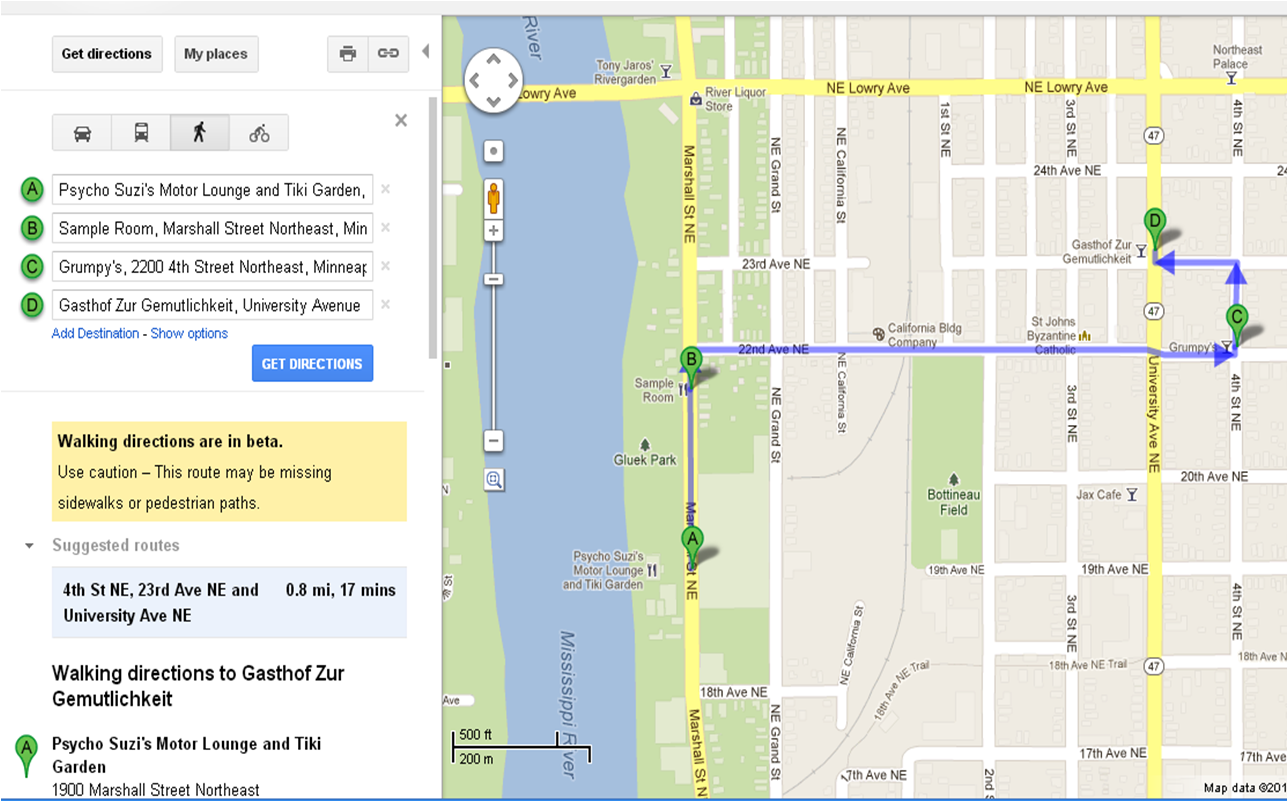This screenshot has height=802, width=1288.
Task: Select walking directions icon
Action: pos(199,133)
